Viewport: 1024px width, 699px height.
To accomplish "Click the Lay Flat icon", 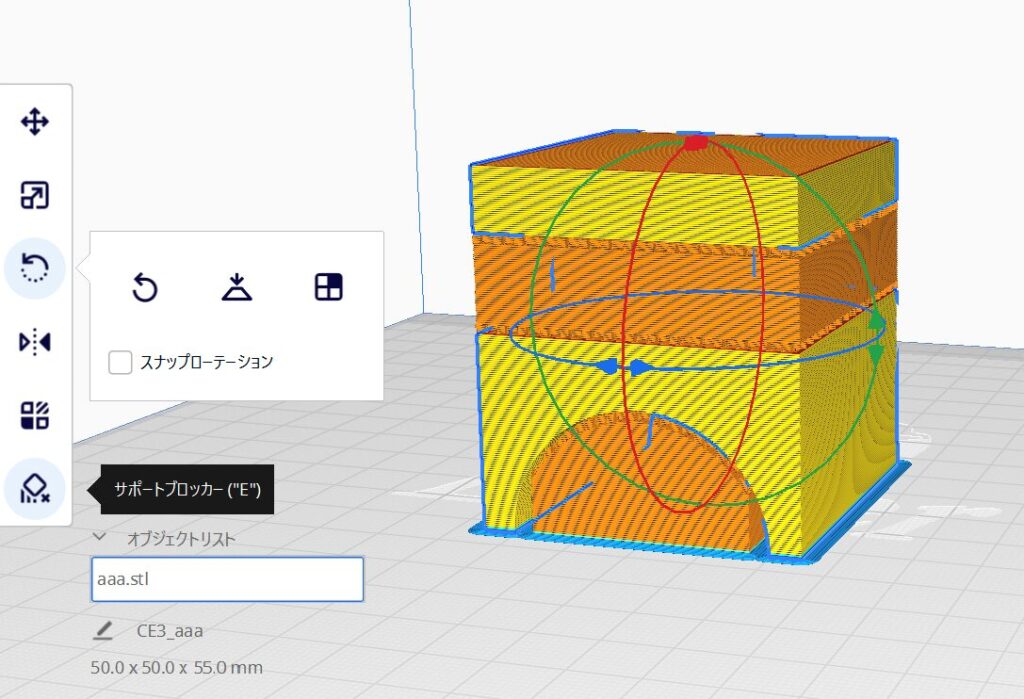I will click(237, 289).
